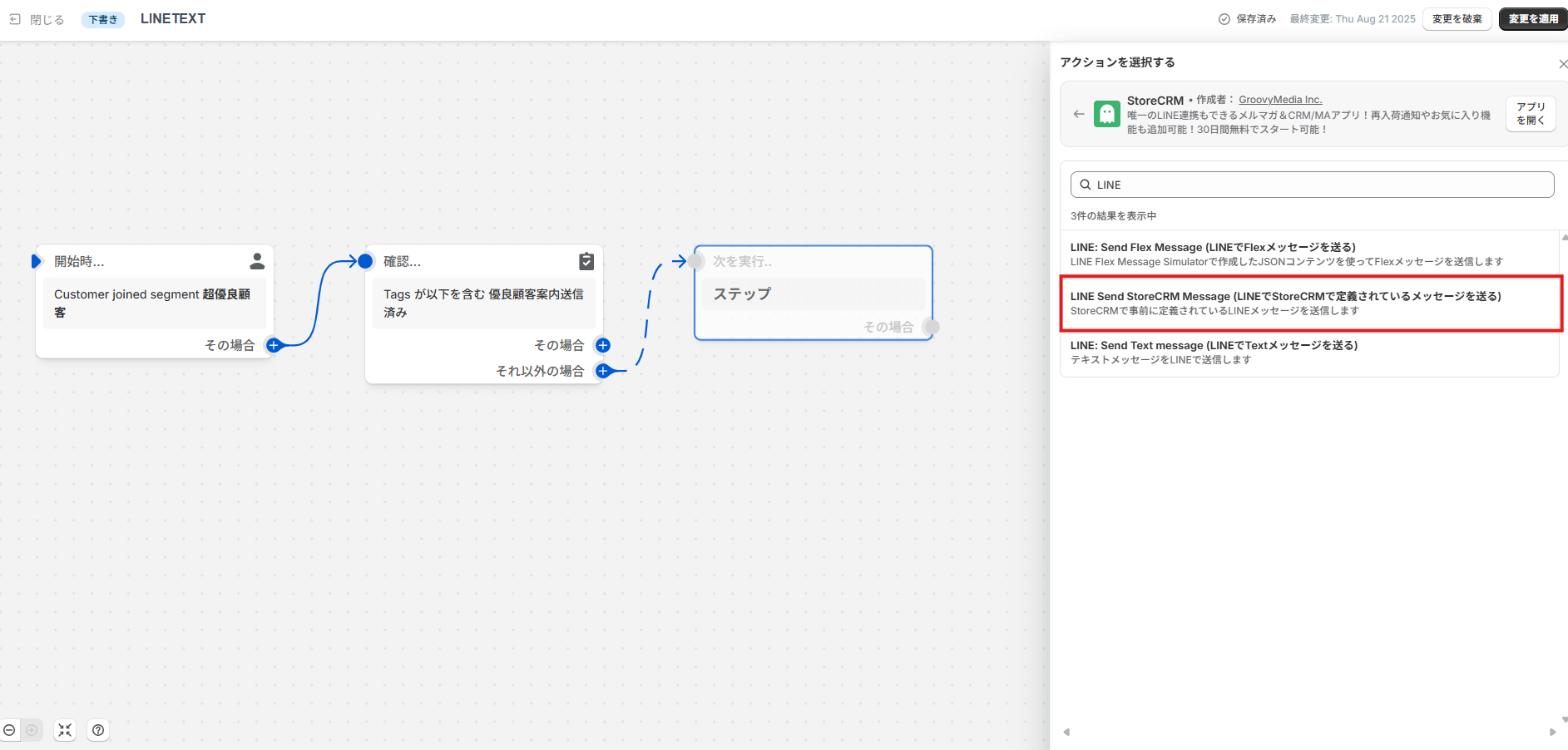Click the LINETEXT workflow title
This screenshot has height=750, width=1568.
[173, 18]
